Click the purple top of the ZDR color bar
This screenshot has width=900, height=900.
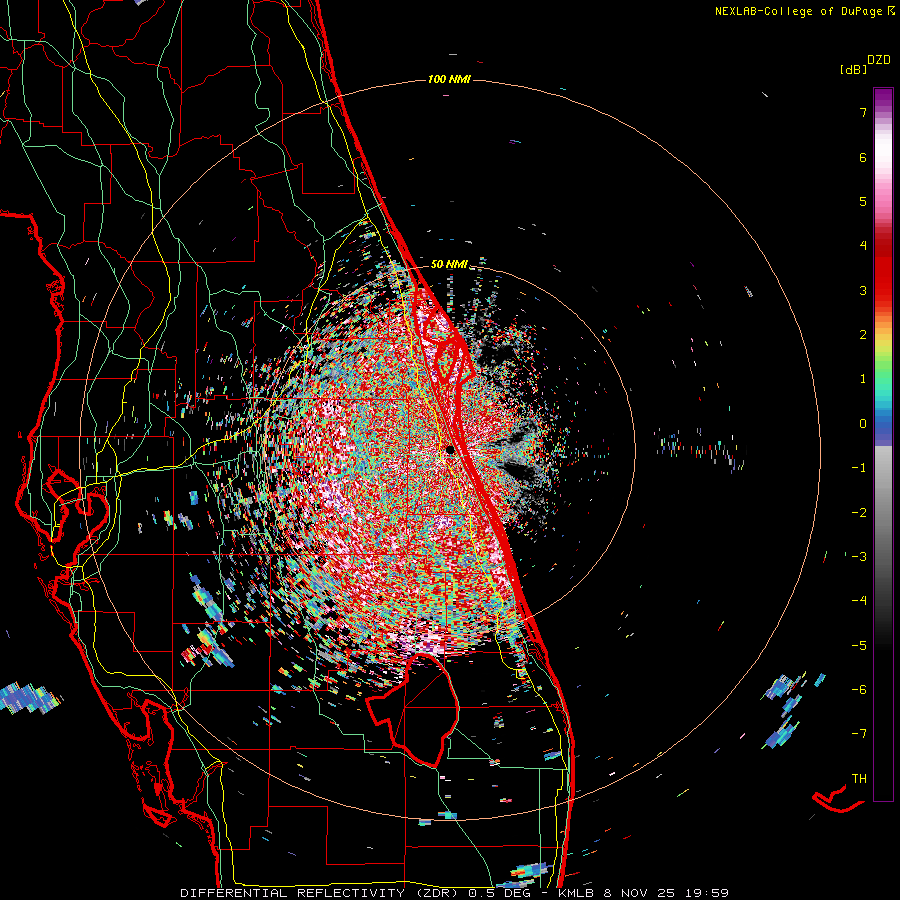pos(883,98)
